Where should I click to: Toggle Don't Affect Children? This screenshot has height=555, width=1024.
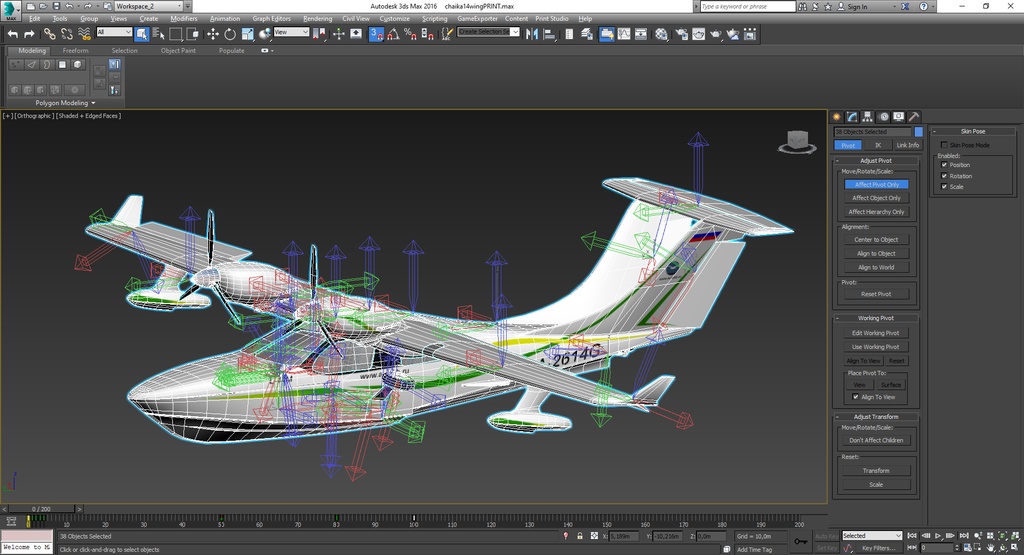point(876,440)
